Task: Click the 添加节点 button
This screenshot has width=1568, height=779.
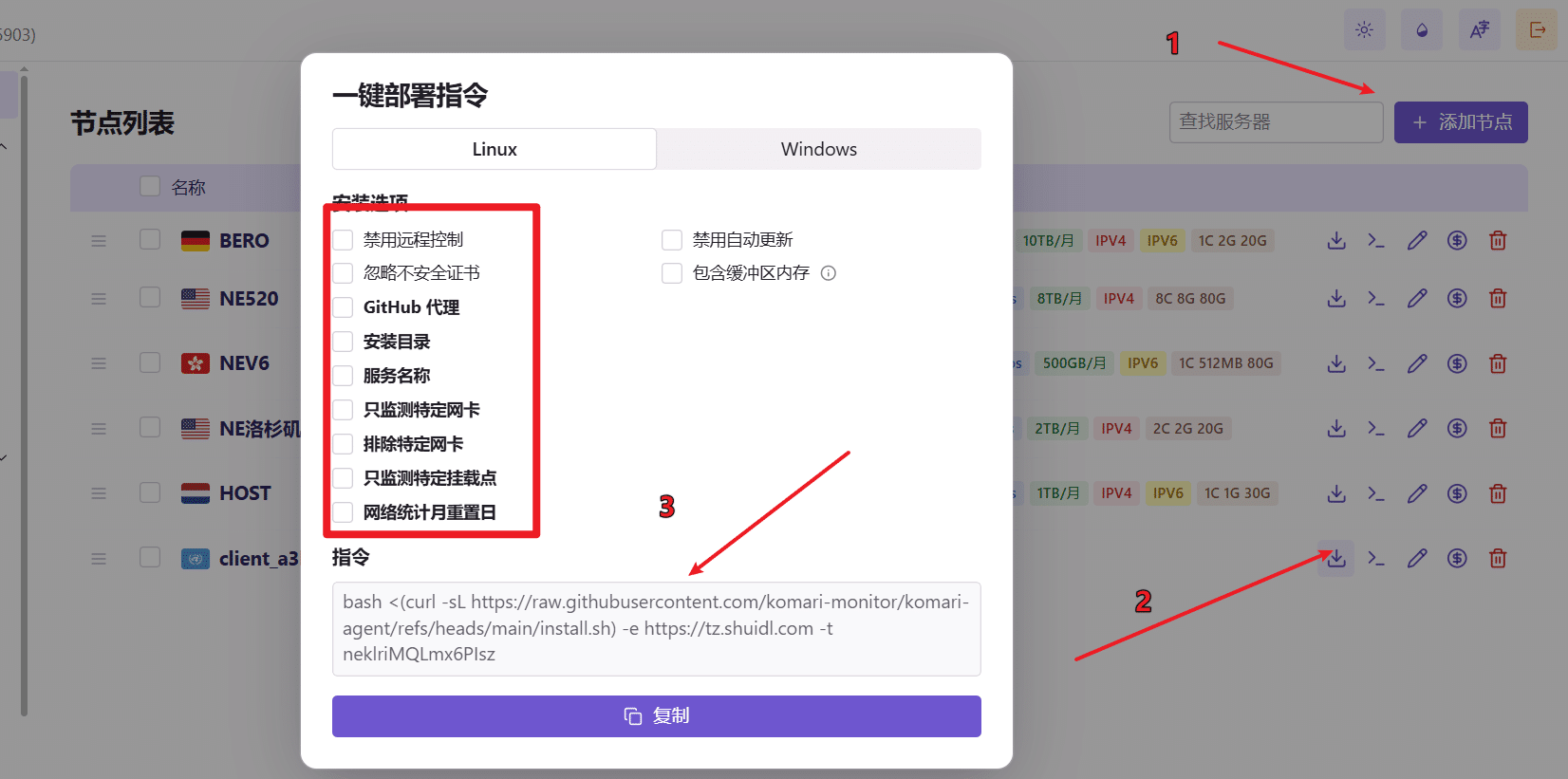Action: [x=1460, y=122]
